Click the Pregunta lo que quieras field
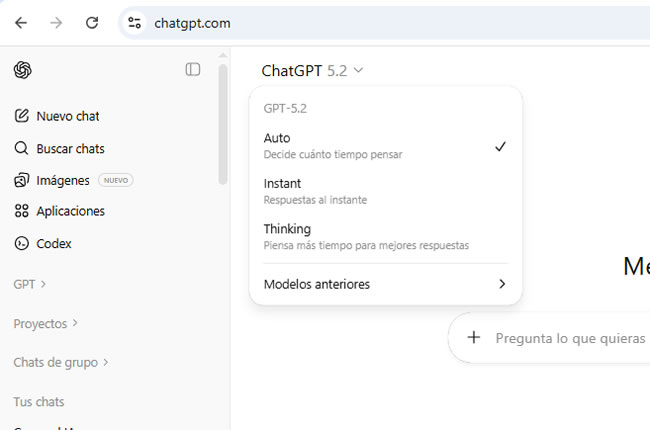650x430 pixels. coord(570,339)
